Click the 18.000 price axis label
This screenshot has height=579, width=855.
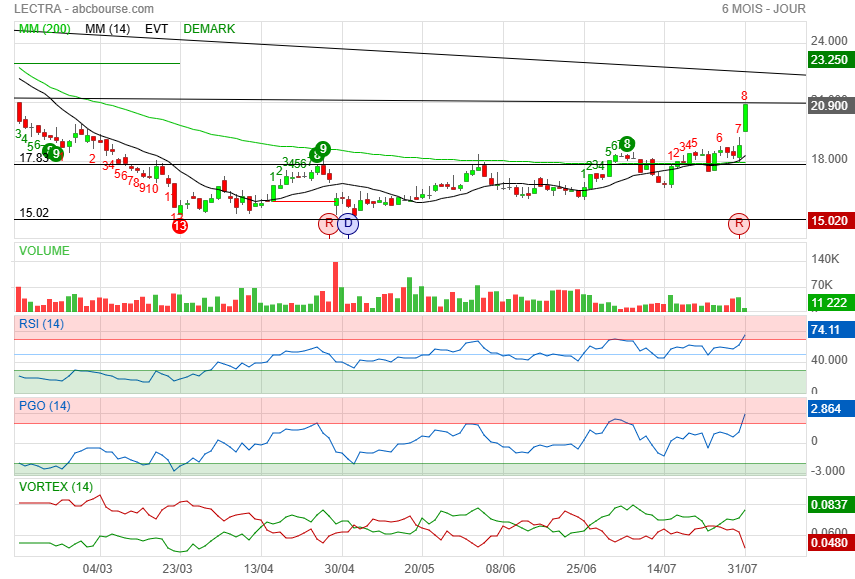(829, 159)
